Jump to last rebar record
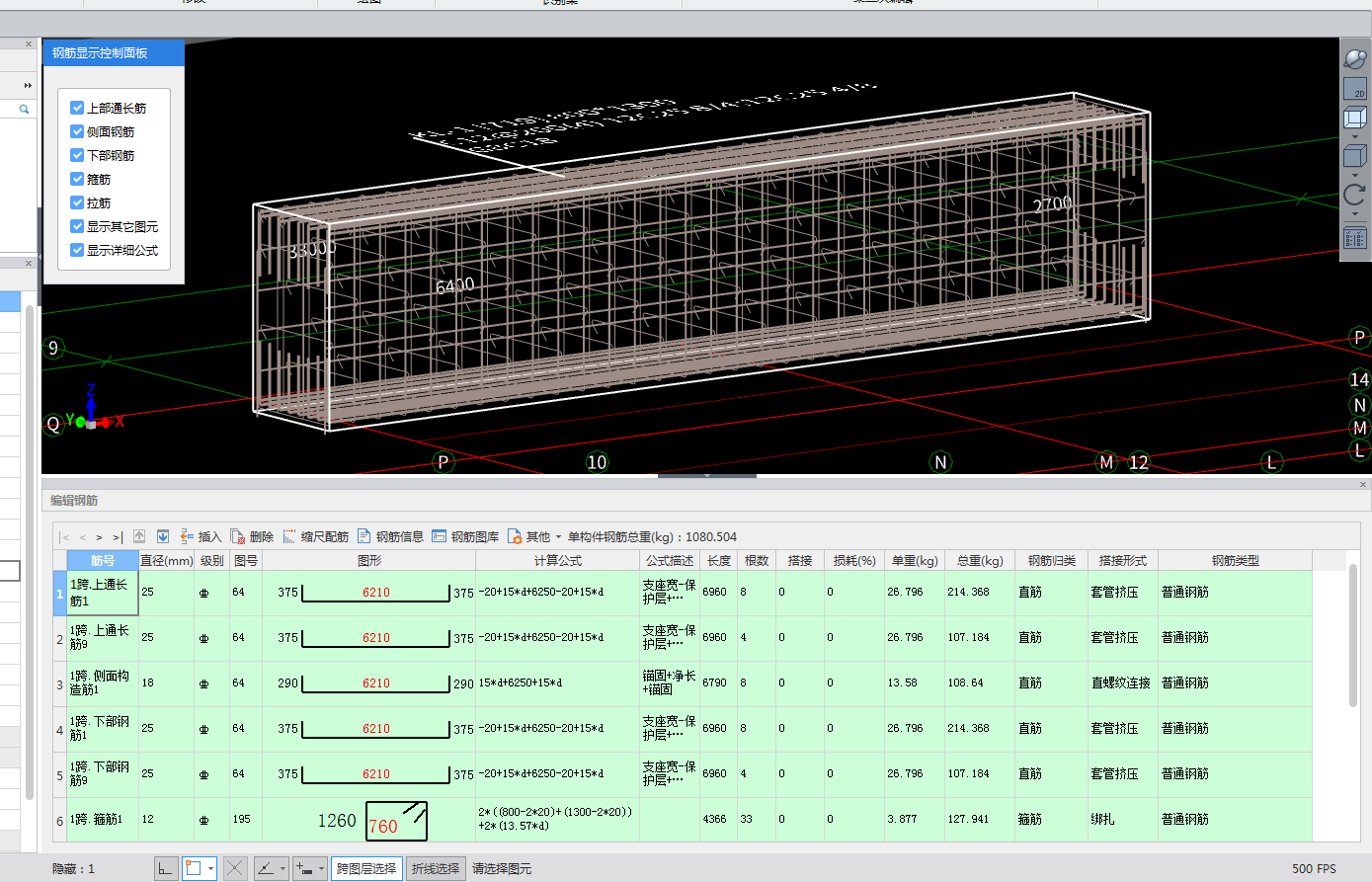The width and height of the screenshot is (1372, 882). [x=118, y=537]
